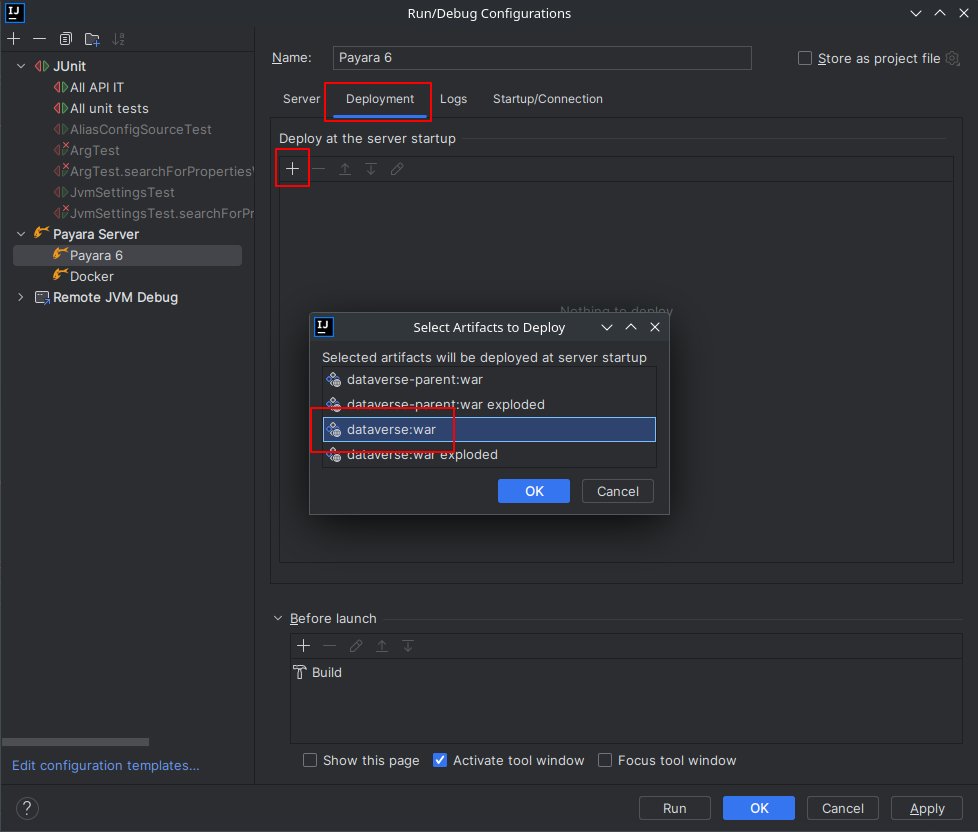Add a new Before launch task
Screen dimensions: 978x832
click(x=304, y=646)
